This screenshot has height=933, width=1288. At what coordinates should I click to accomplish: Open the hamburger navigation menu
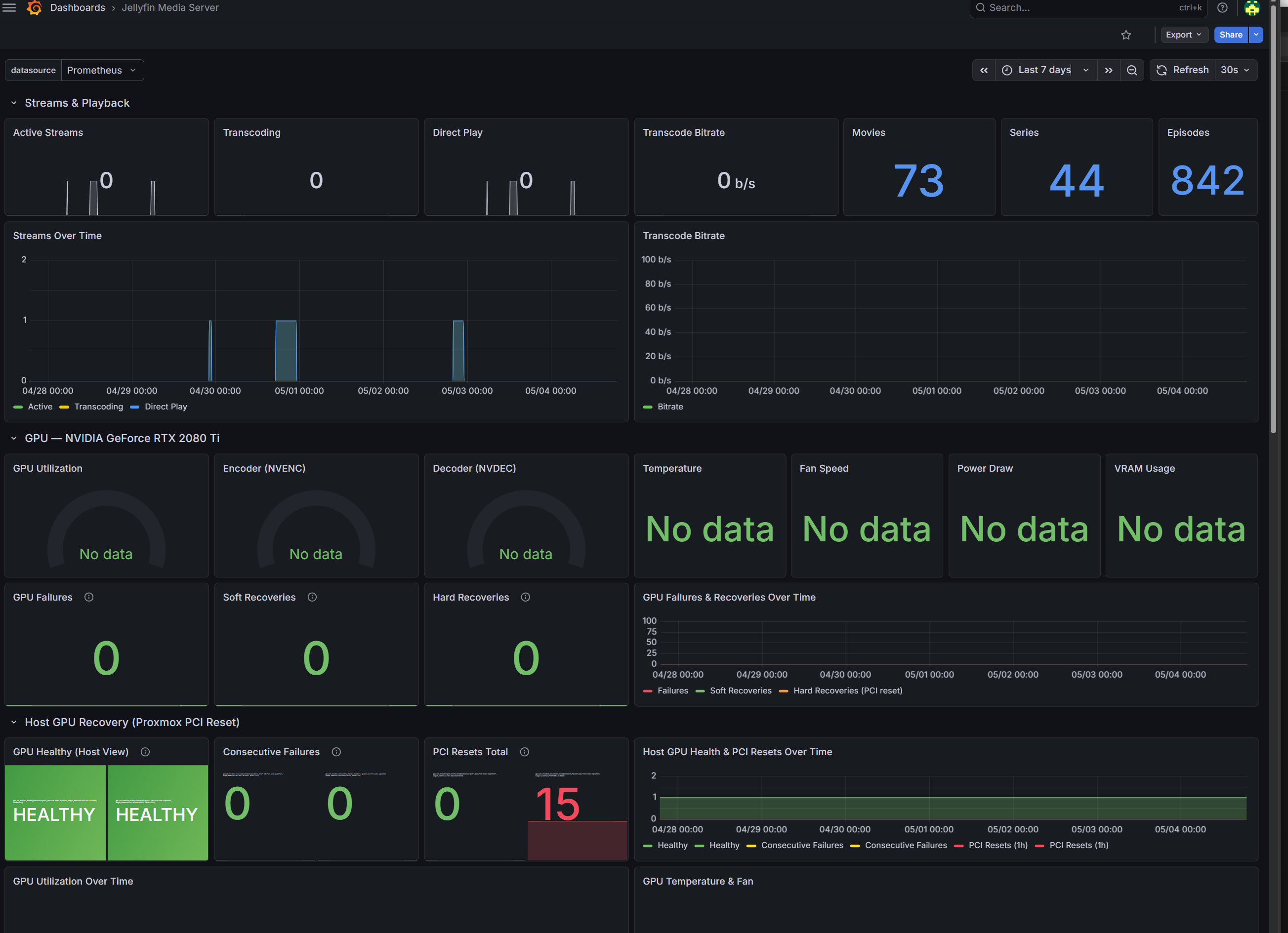(9, 7)
